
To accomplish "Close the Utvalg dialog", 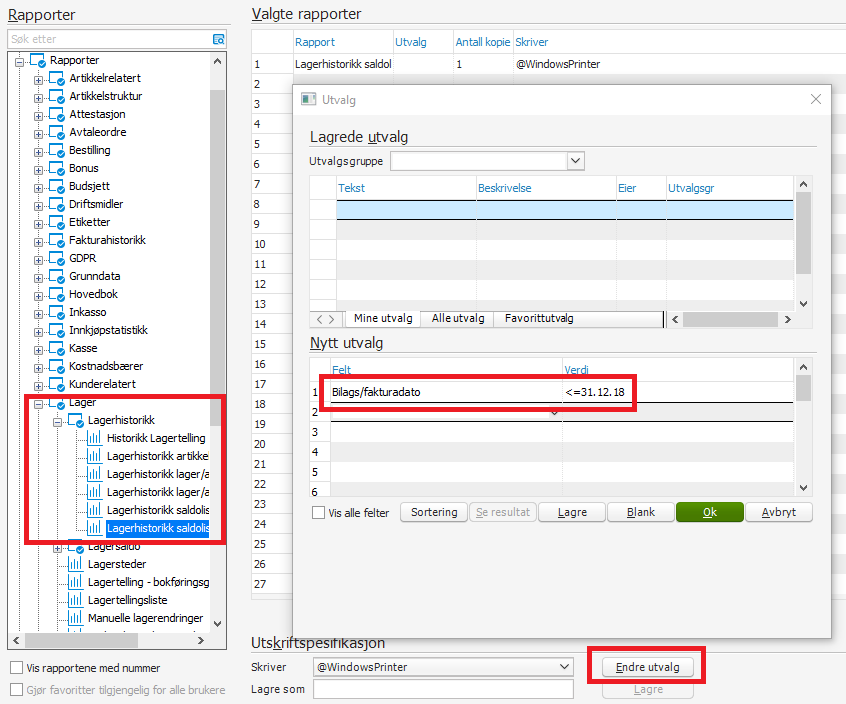I will pyautogui.click(x=816, y=99).
